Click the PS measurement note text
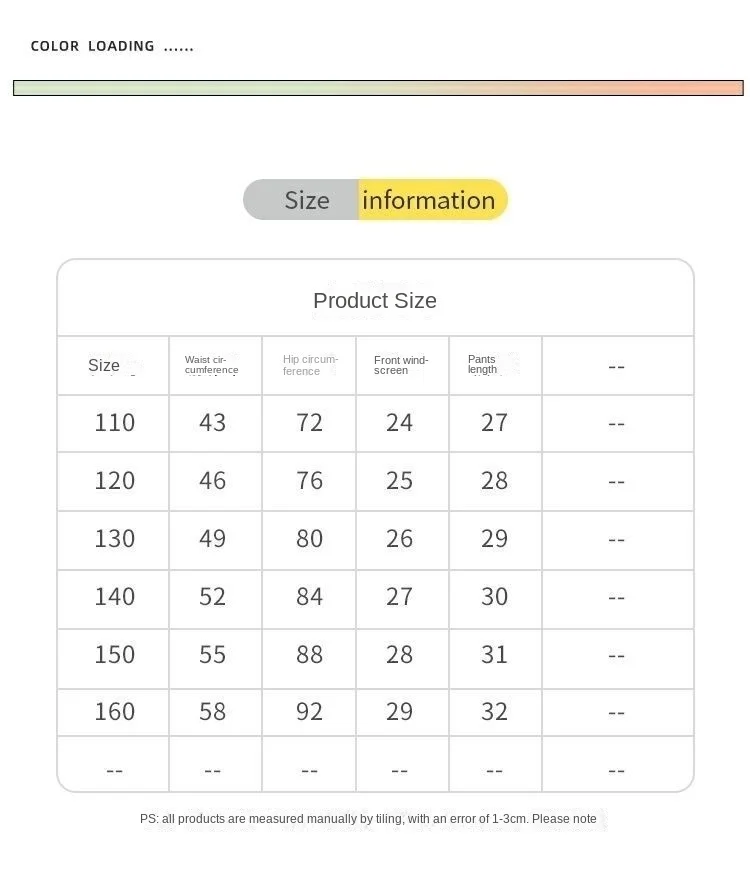Viewport: 750px width, 884px height. pyautogui.click(x=368, y=819)
